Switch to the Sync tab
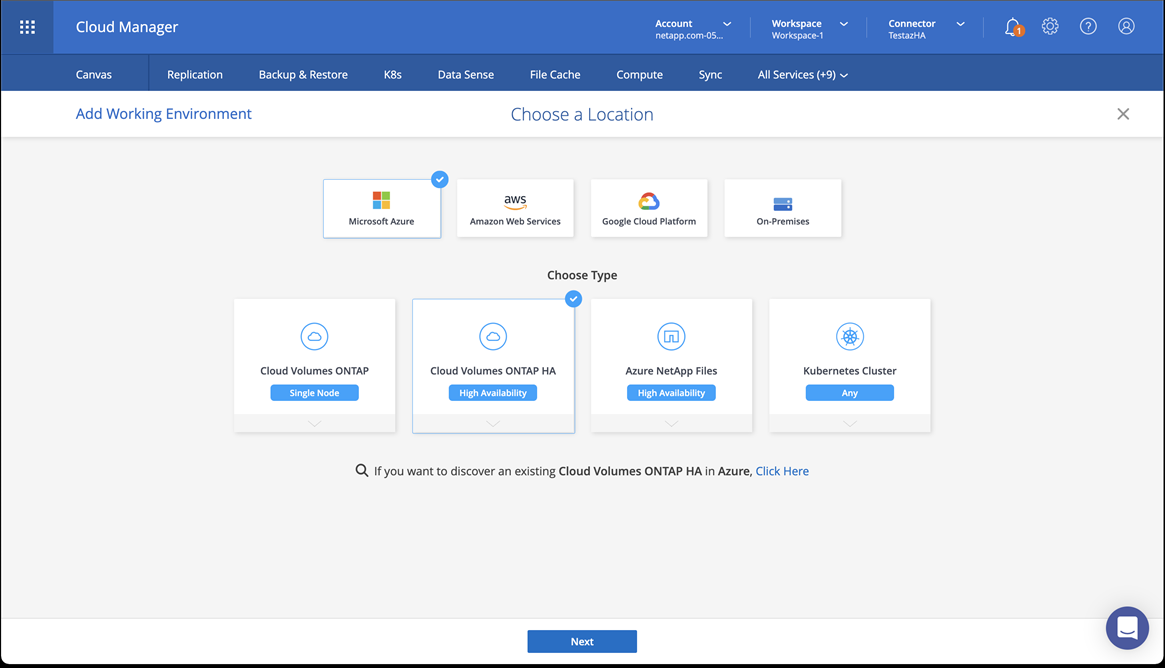1165x668 pixels. point(710,74)
